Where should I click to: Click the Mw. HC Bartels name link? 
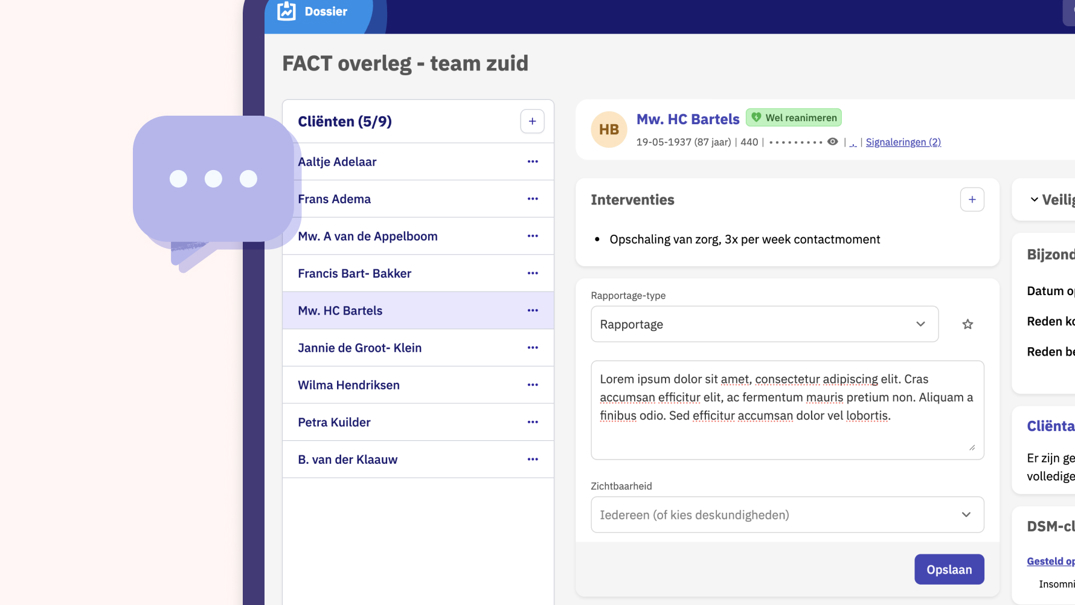(687, 119)
